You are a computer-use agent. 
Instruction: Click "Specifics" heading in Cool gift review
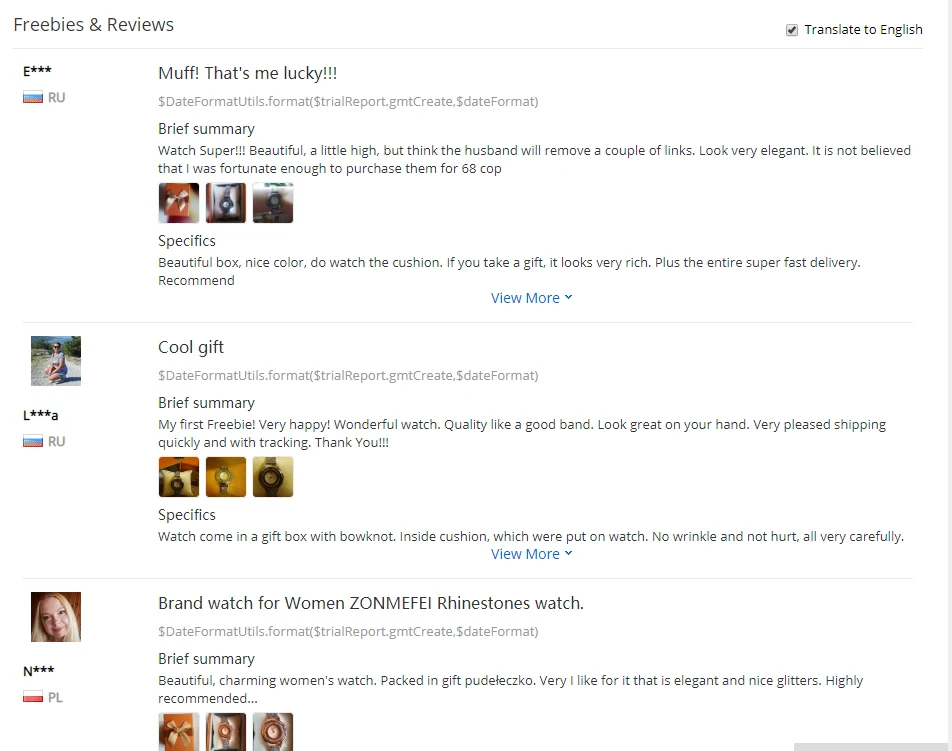tap(187, 515)
